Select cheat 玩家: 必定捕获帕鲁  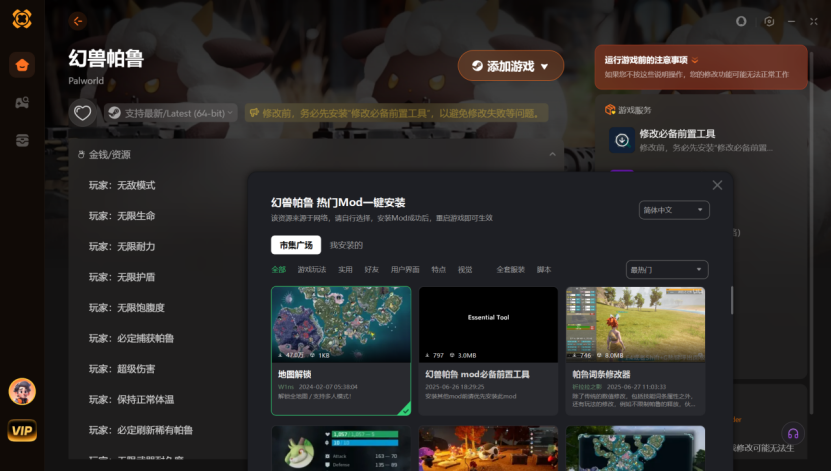pos(131,338)
